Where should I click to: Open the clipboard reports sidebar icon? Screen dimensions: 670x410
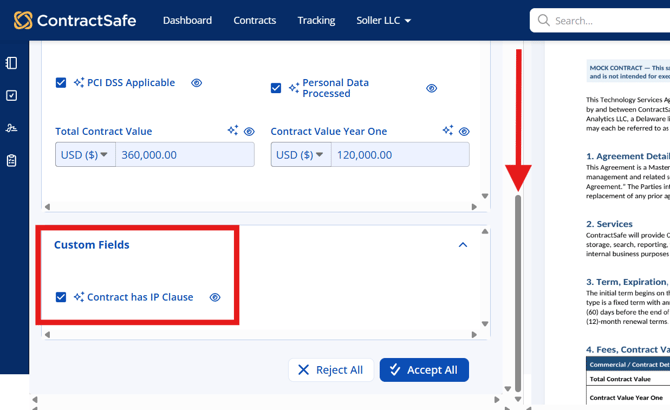12,161
